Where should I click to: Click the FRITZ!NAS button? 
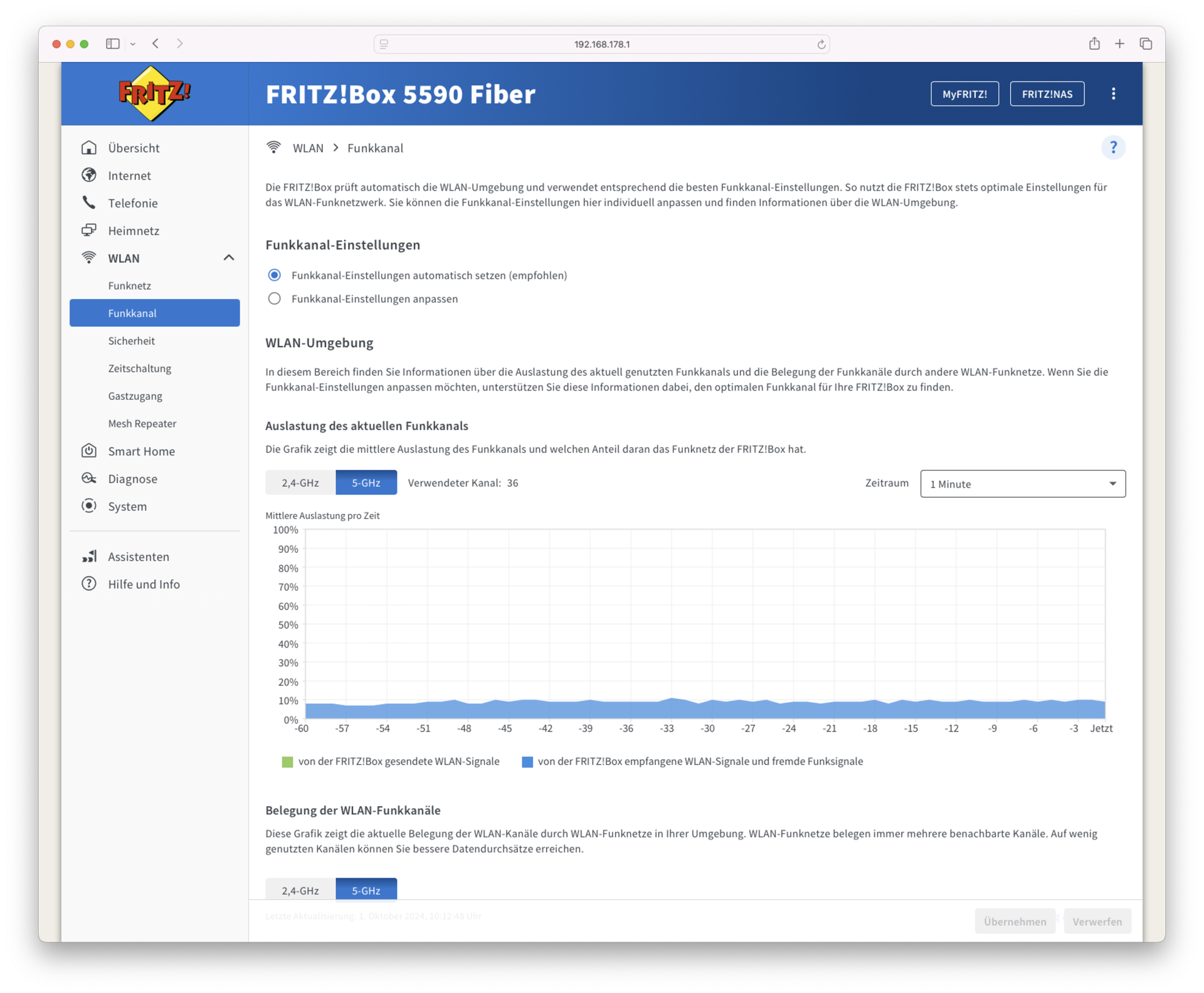click(x=1047, y=93)
